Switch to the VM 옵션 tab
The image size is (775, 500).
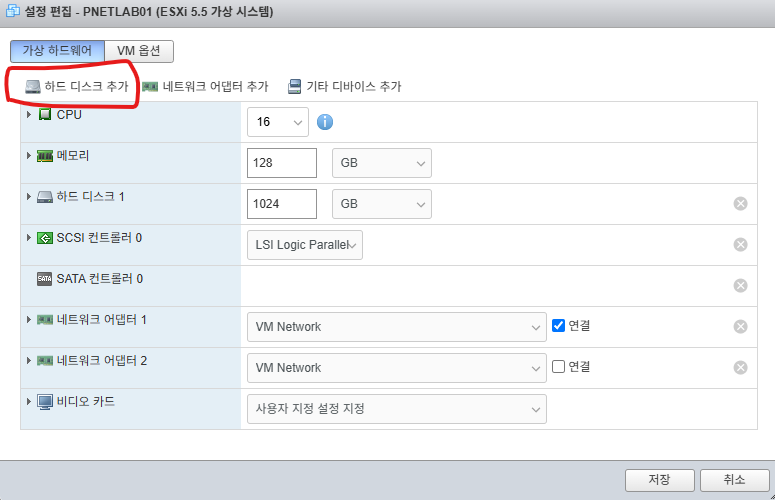point(139,51)
